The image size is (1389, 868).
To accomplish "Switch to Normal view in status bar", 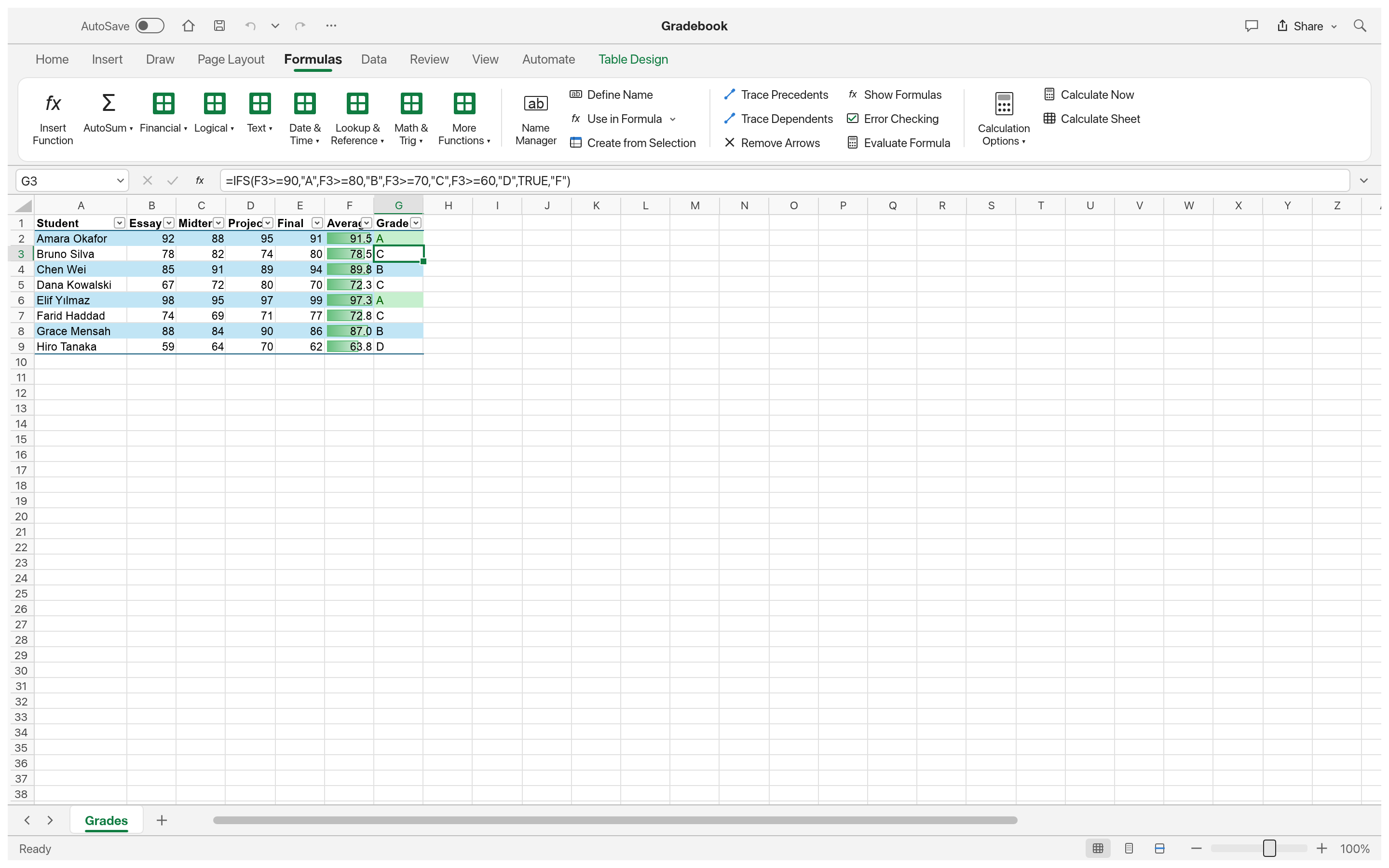I will coord(1097,849).
